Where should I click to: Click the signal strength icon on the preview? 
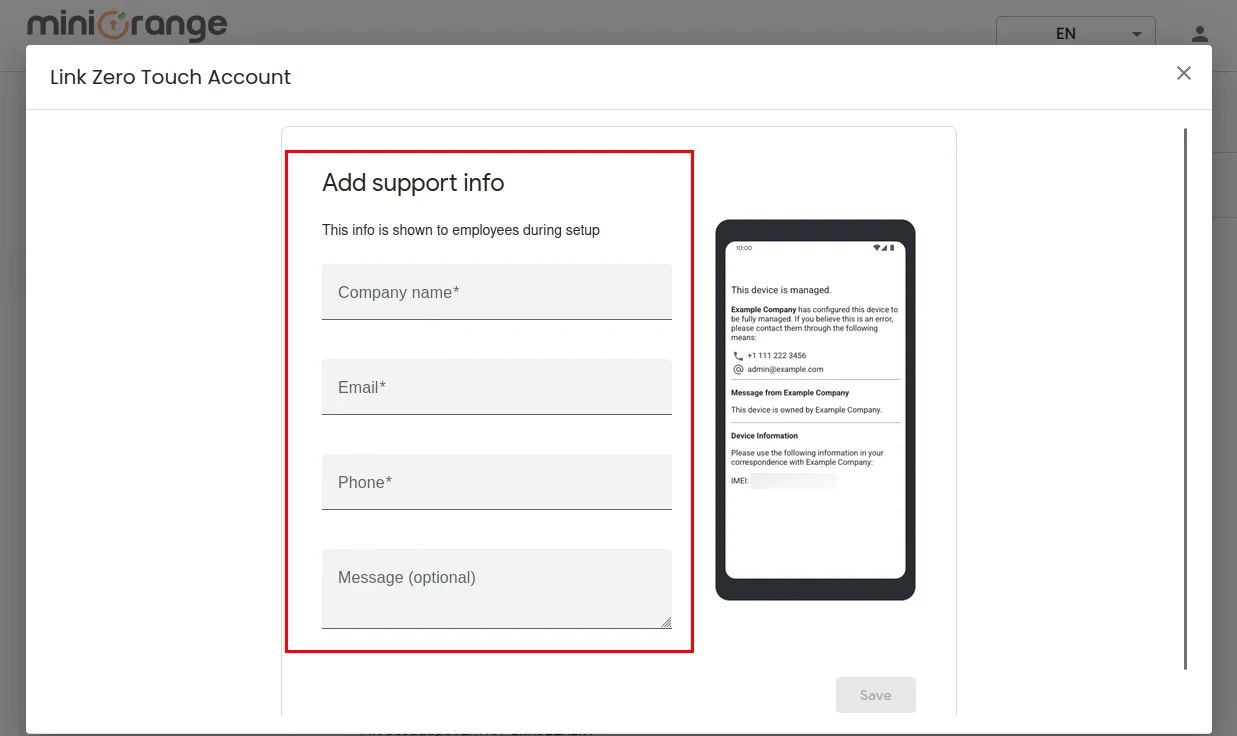pyautogui.click(x=885, y=248)
